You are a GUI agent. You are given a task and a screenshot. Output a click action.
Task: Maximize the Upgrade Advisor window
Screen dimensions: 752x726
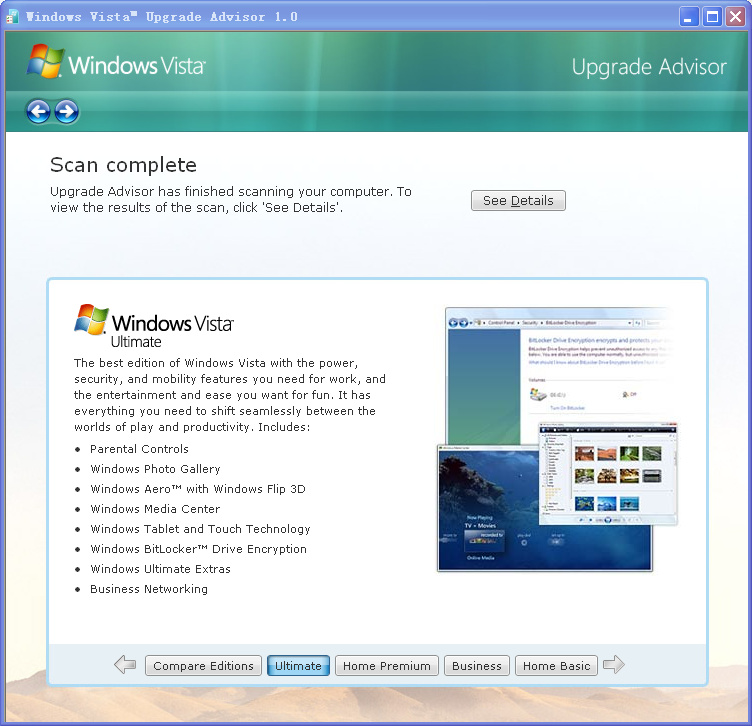coord(713,17)
